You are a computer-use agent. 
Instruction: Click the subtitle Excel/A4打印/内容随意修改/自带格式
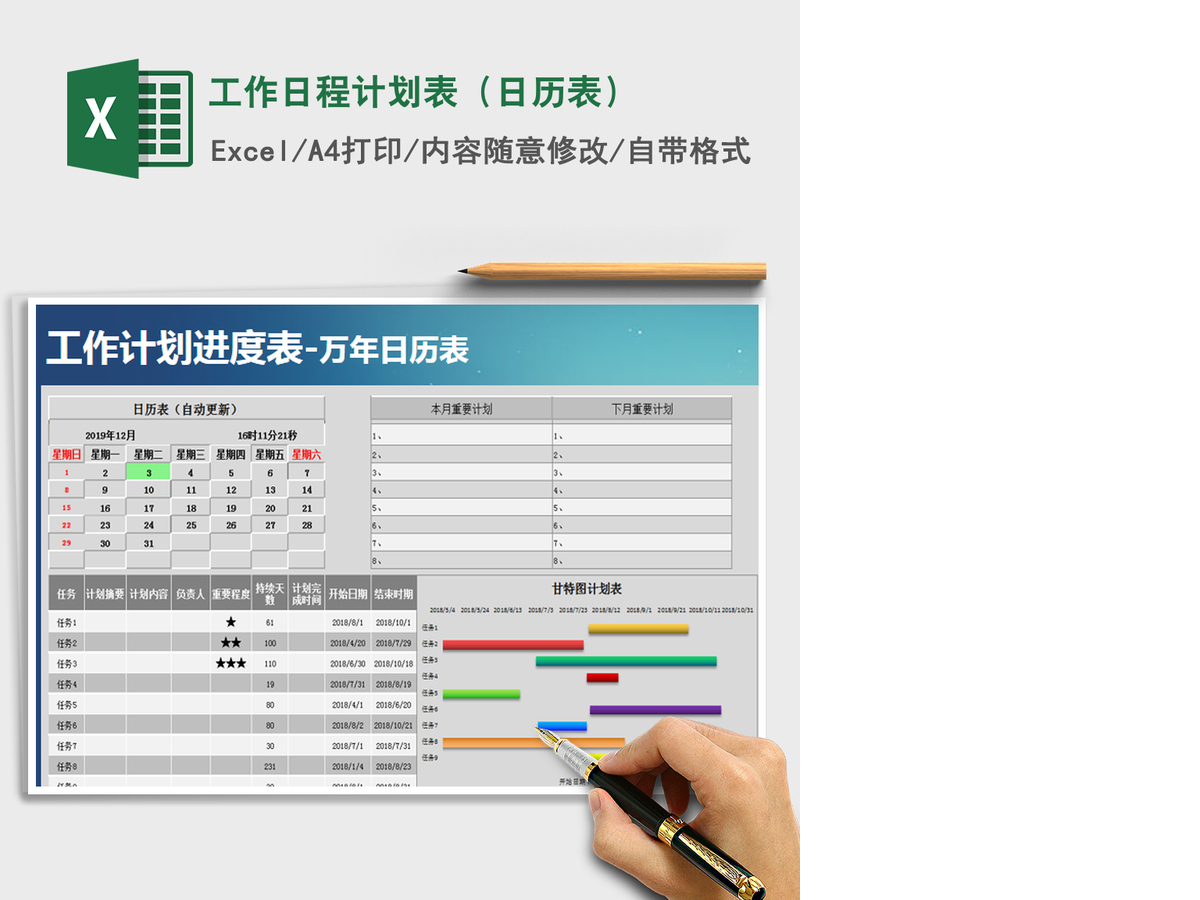coord(480,152)
